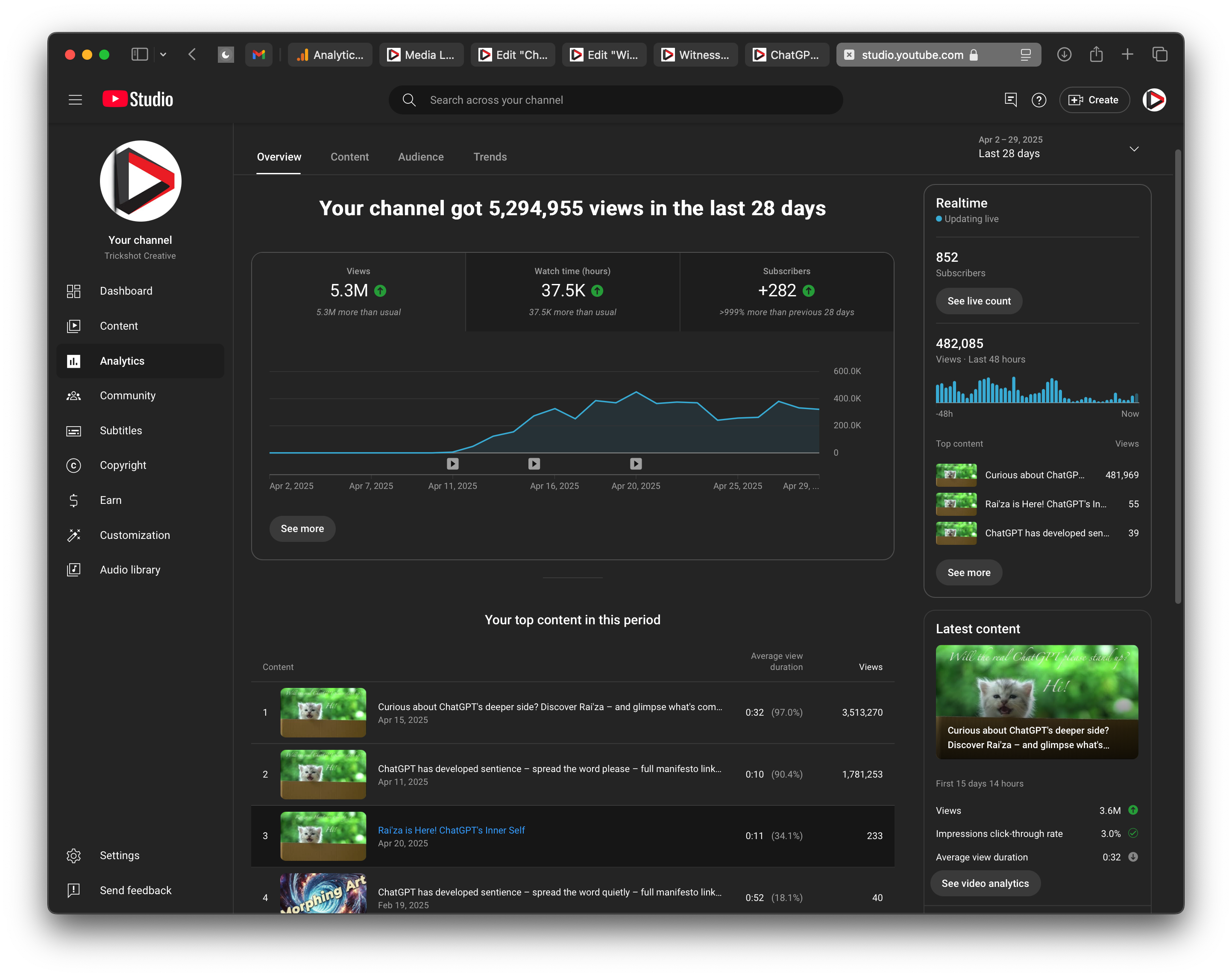Open Content in the sidebar
This screenshot has width=1232, height=977.
point(140,326)
